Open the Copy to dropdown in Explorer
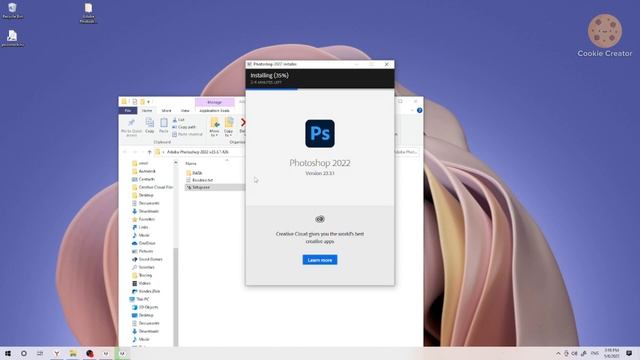 point(229,127)
